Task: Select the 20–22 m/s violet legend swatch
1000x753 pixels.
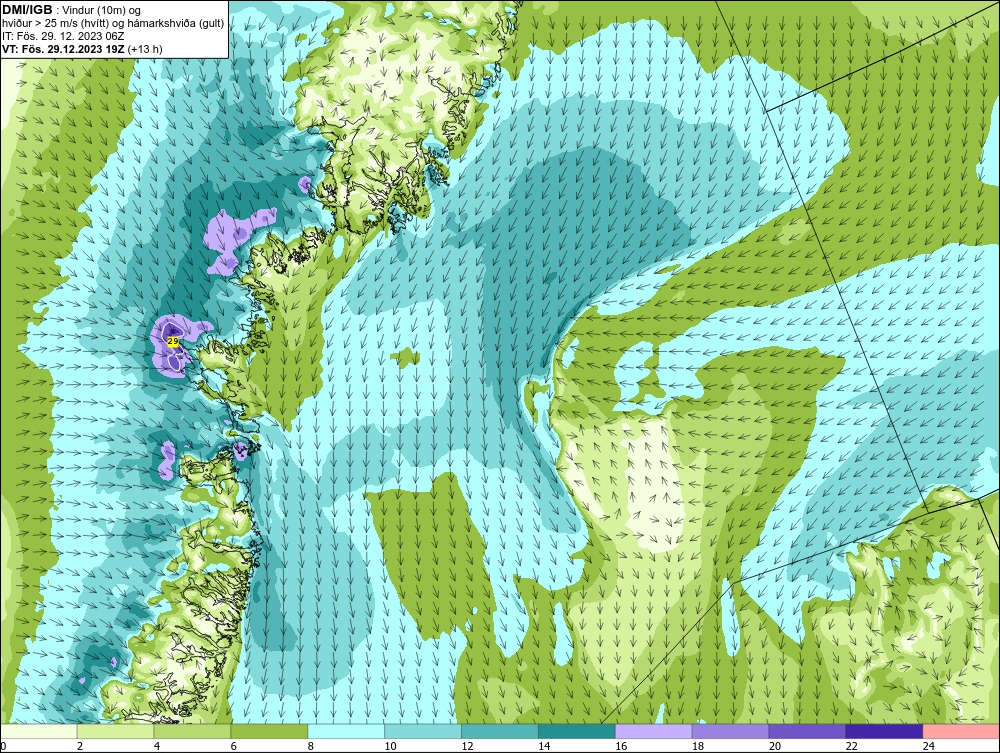Action: click(807, 731)
